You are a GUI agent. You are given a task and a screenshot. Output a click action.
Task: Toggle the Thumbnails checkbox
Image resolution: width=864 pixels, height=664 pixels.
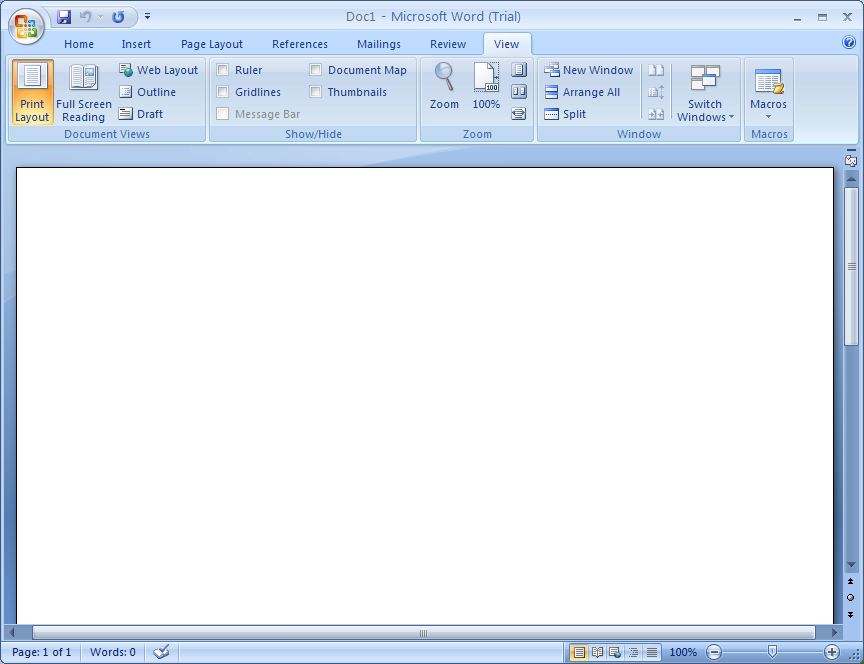[x=316, y=92]
